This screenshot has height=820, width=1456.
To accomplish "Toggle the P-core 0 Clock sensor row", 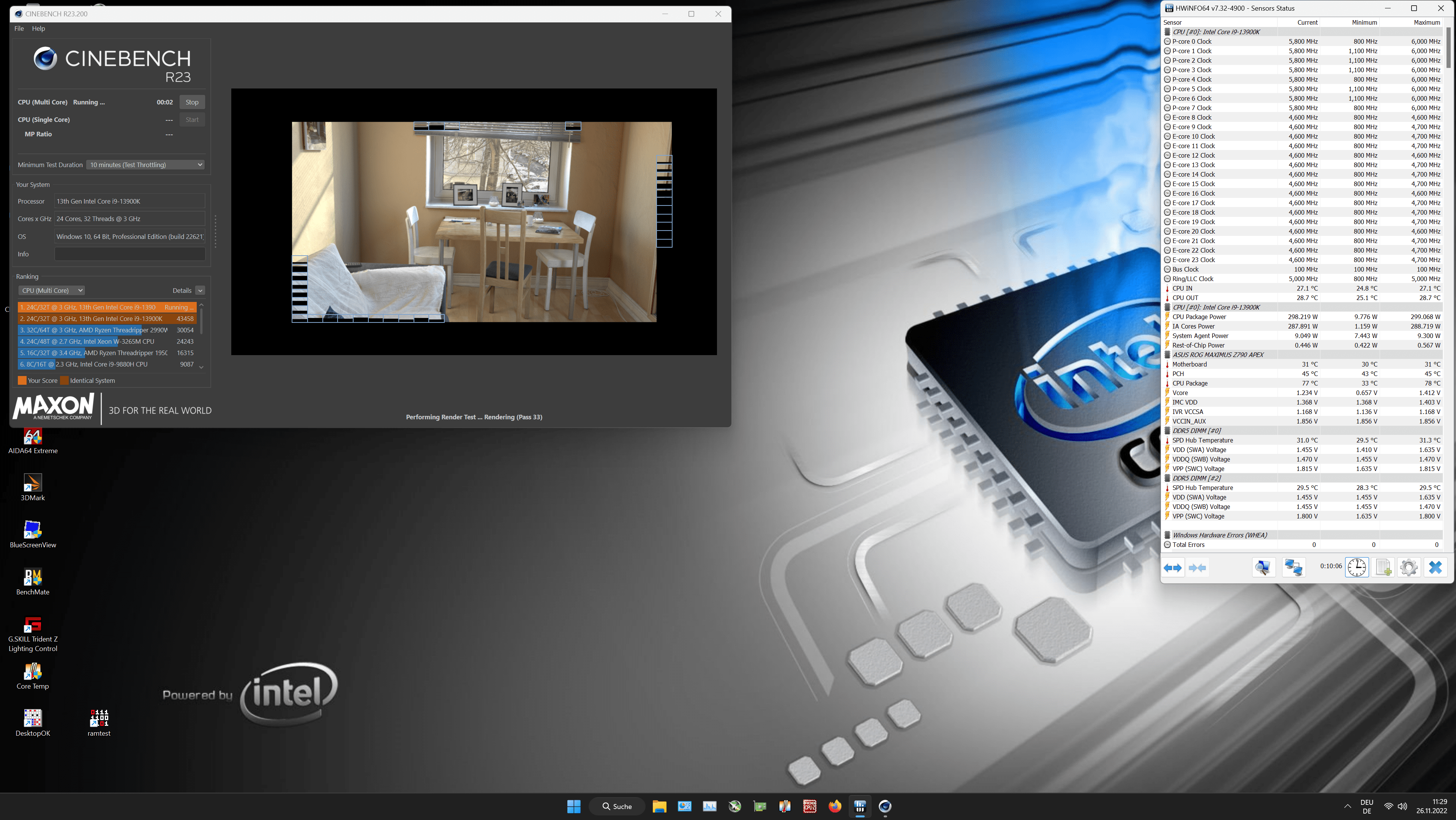I will [1191, 41].
